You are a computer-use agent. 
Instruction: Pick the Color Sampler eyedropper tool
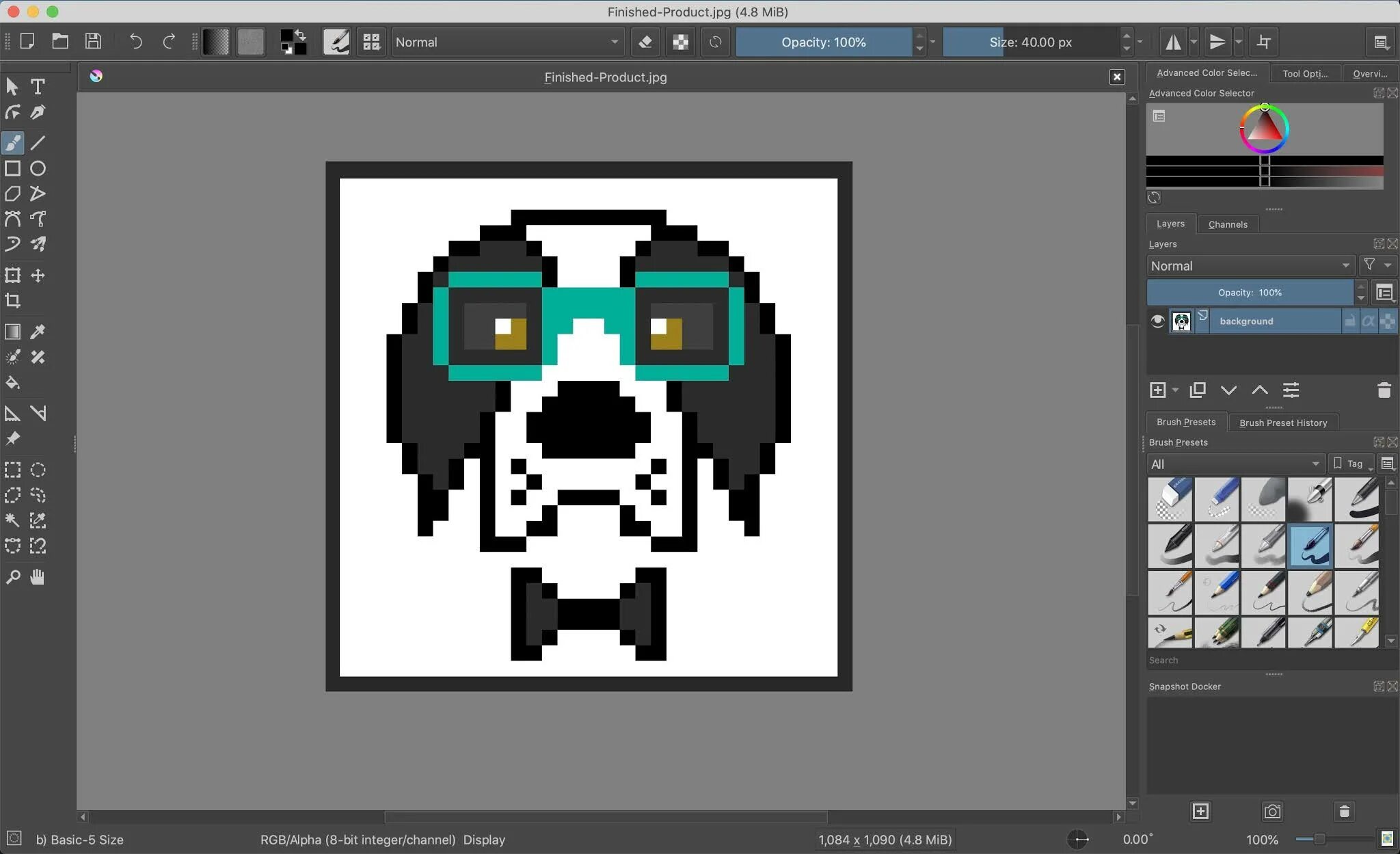(x=38, y=332)
